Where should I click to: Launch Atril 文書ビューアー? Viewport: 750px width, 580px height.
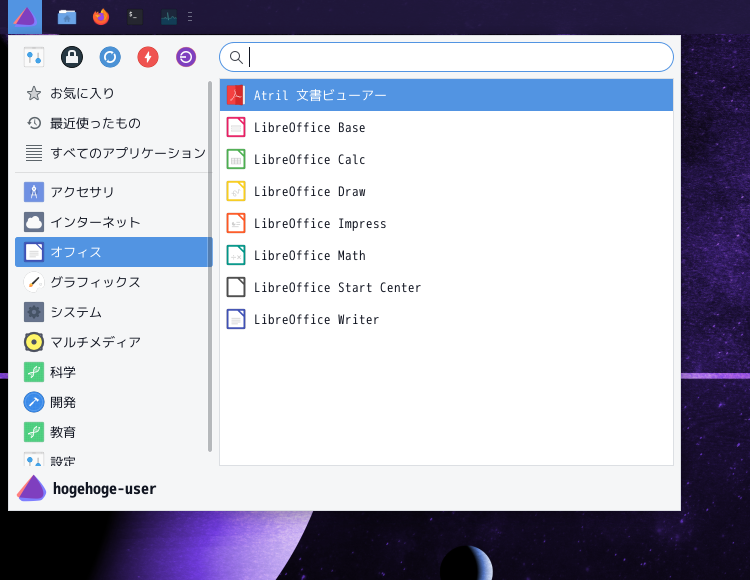click(x=446, y=95)
